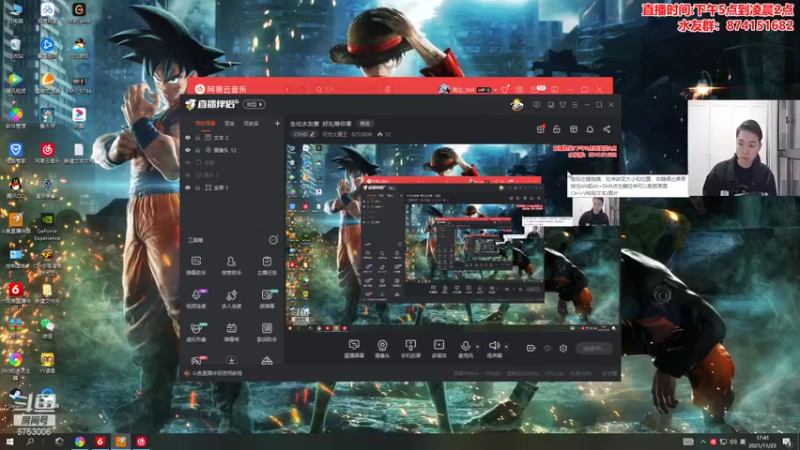Open the layout grid icon above the preview
Image resolution: width=800 pixels, height=450 pixels.
click(573, 129)
